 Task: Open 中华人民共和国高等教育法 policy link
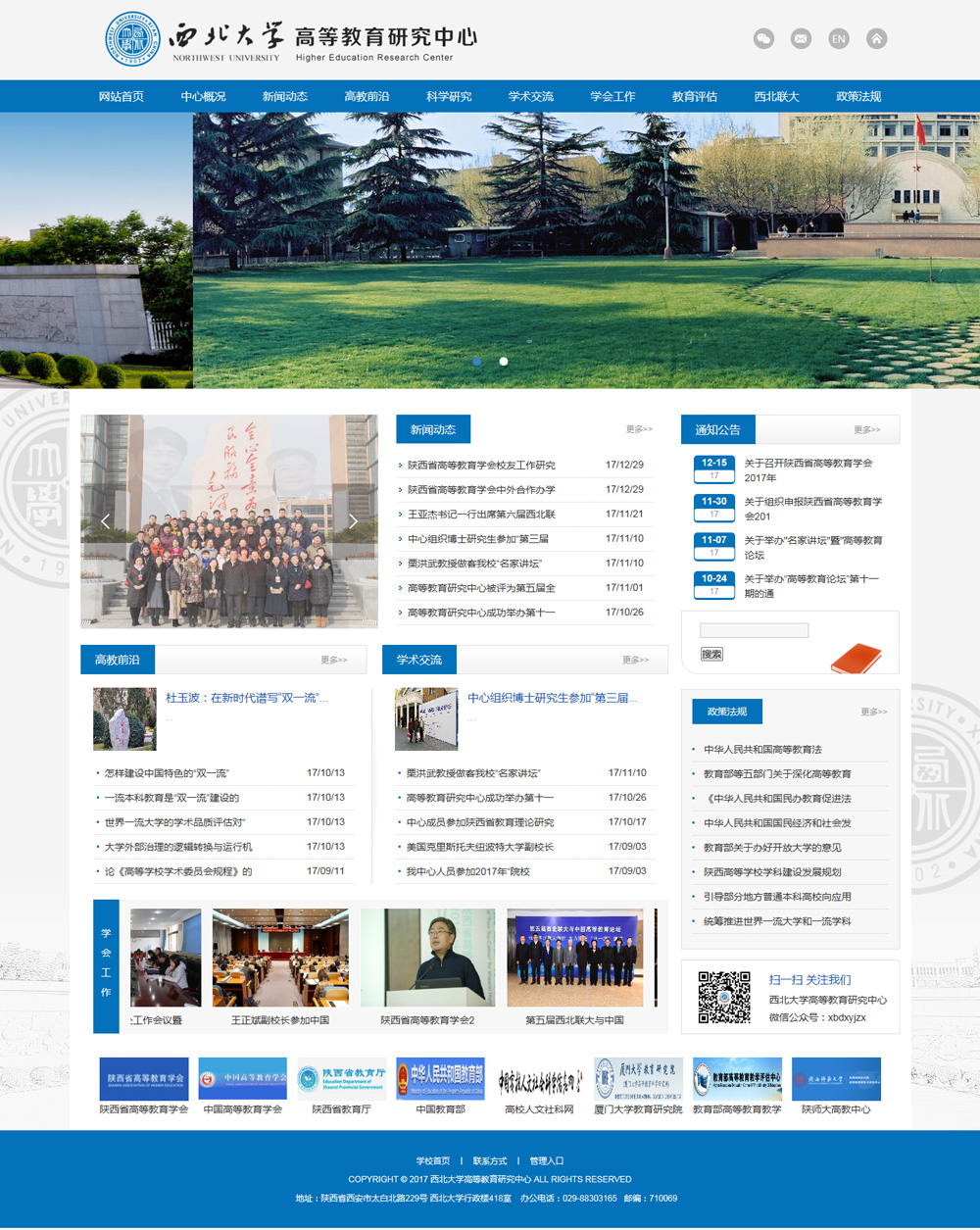(762, 750)
